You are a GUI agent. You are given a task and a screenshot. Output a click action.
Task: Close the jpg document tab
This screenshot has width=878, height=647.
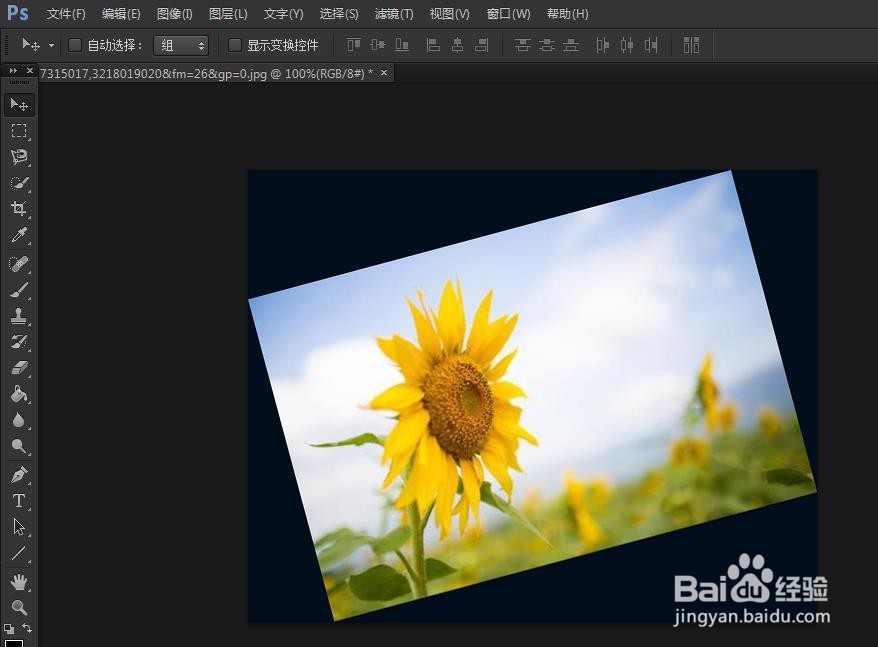click(x=384, y=73)
